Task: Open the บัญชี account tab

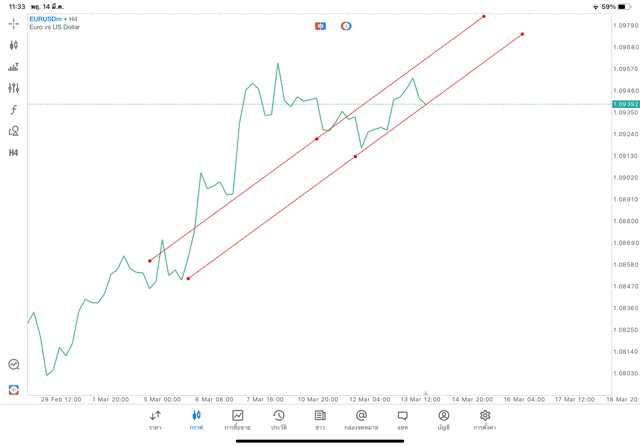Action: pyautogui.click(x=443, y=419)
